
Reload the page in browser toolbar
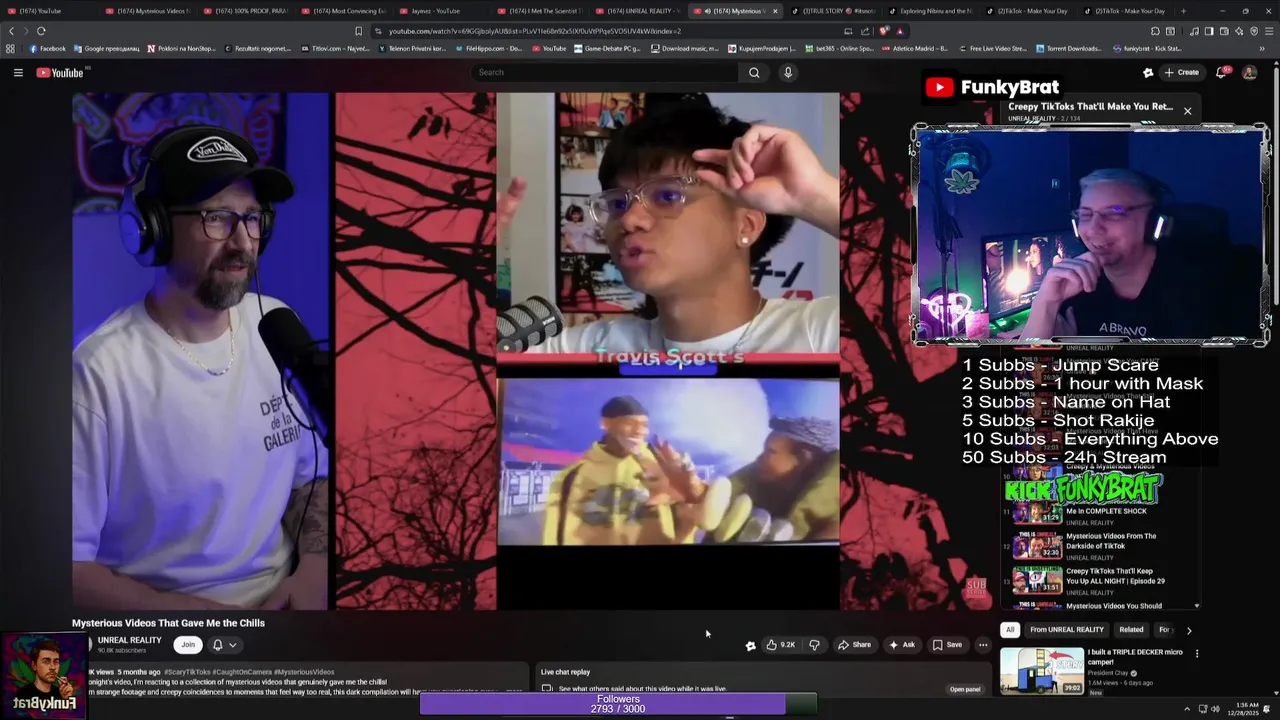coord(41,31)
